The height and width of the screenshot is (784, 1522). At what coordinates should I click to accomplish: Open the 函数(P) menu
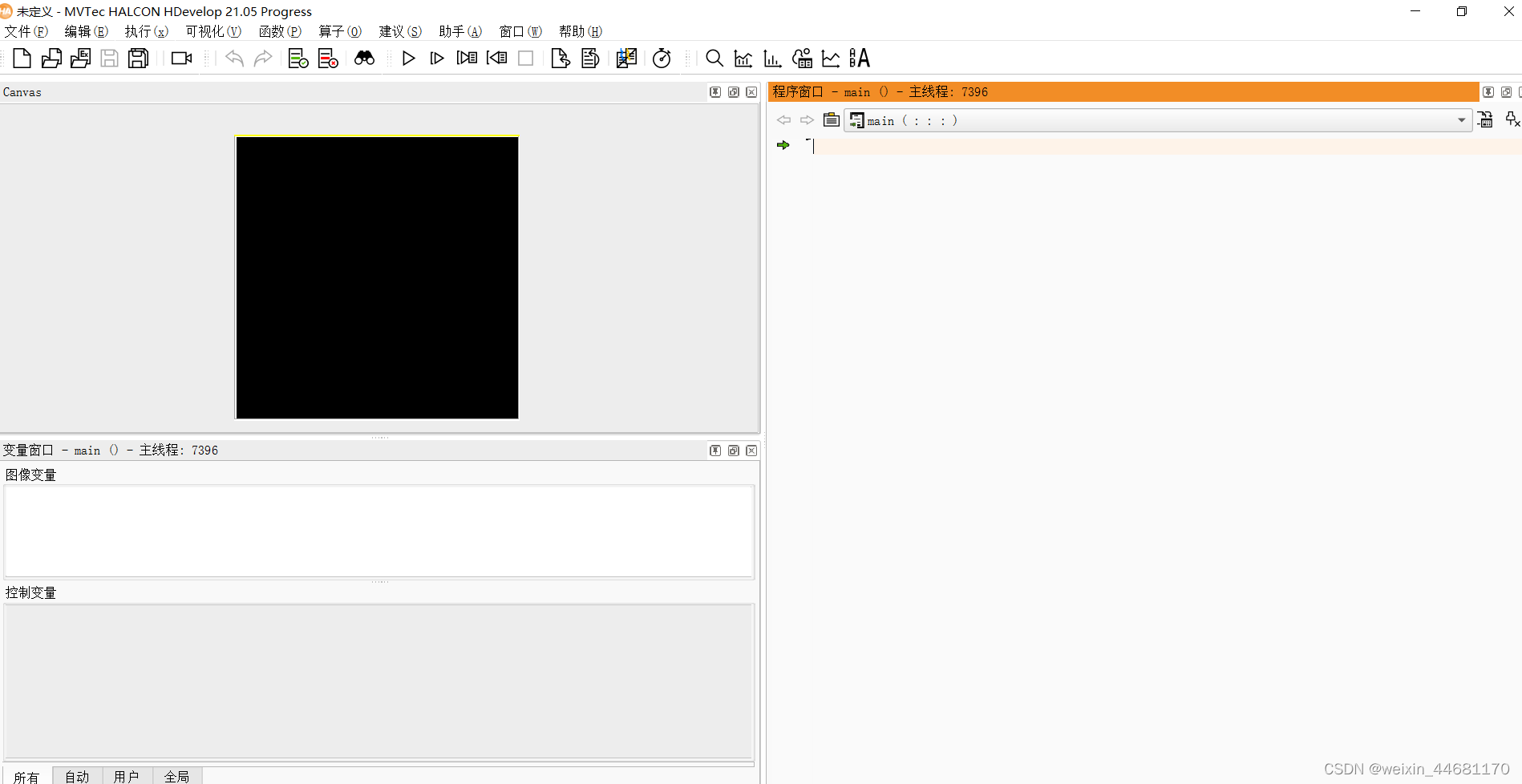click(x=280, y=31)
